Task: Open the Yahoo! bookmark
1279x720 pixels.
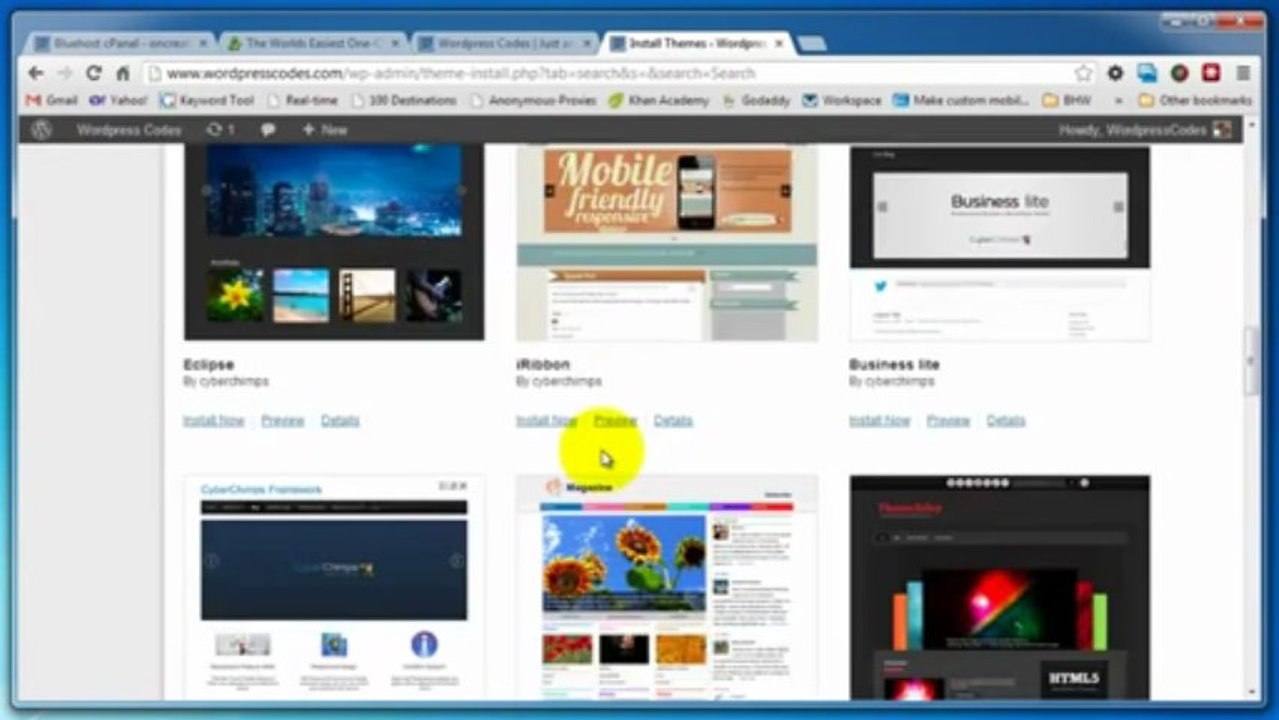Action: pos(118,100)
